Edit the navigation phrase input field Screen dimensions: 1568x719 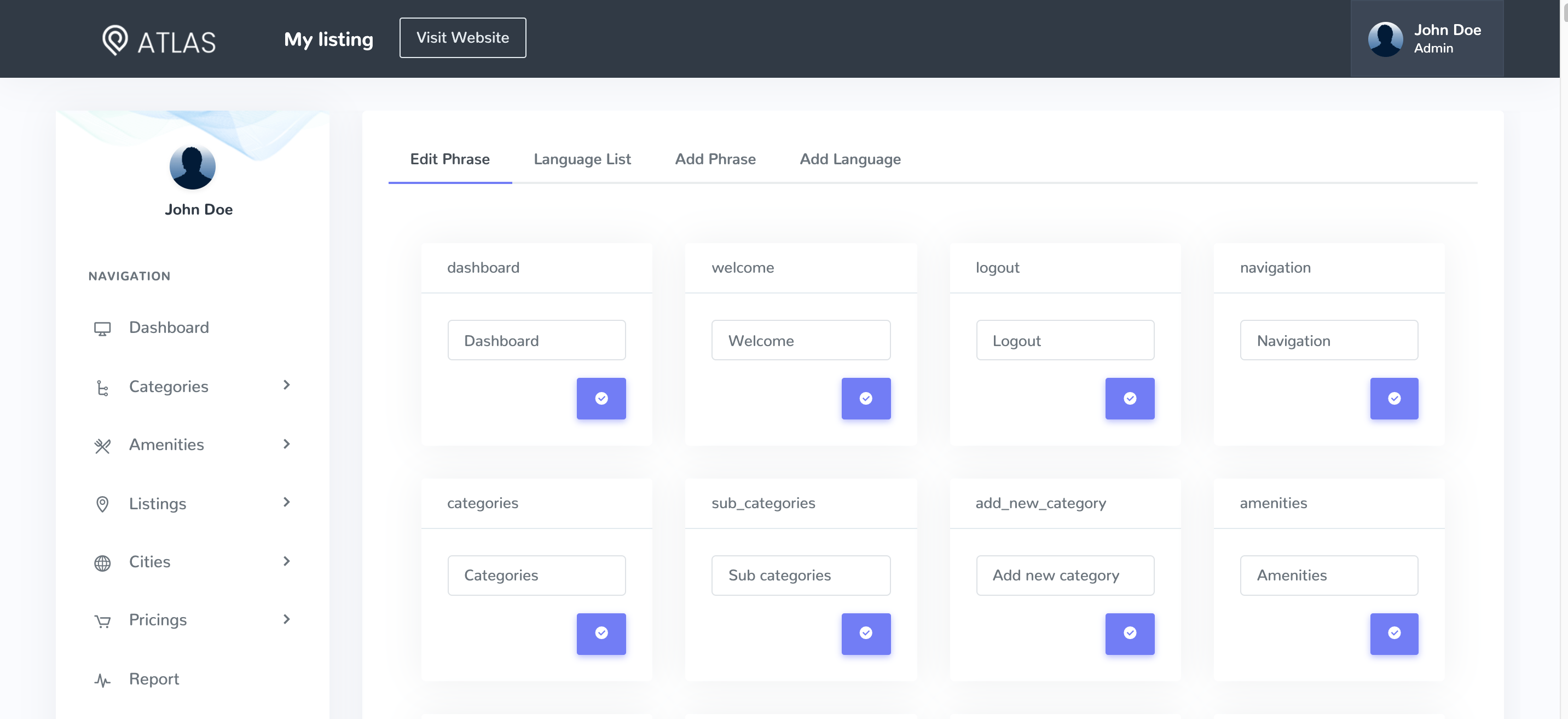(x=1329, y=340)
